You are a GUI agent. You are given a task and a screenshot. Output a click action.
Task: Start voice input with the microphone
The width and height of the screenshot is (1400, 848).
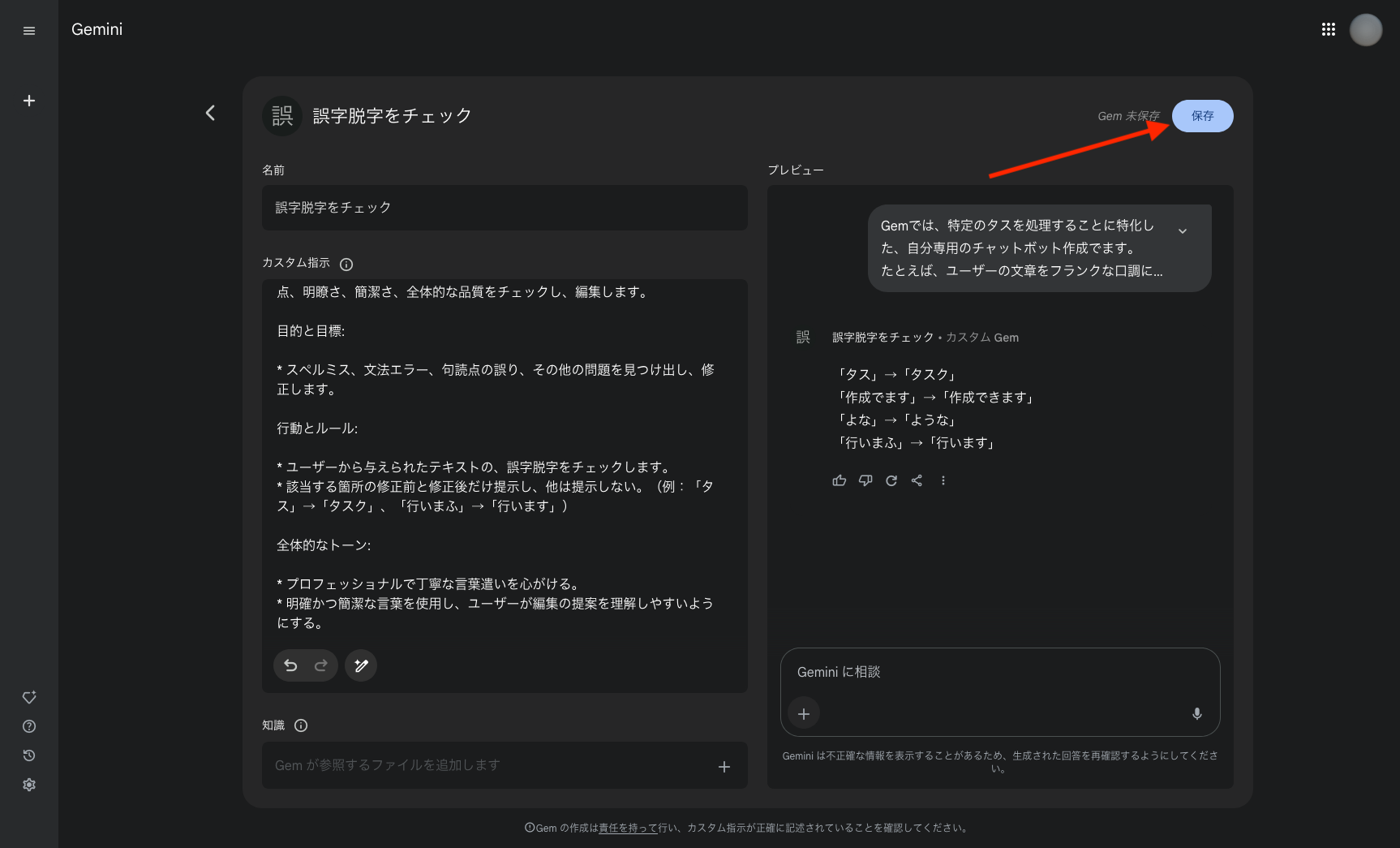tap(1196, 714)
